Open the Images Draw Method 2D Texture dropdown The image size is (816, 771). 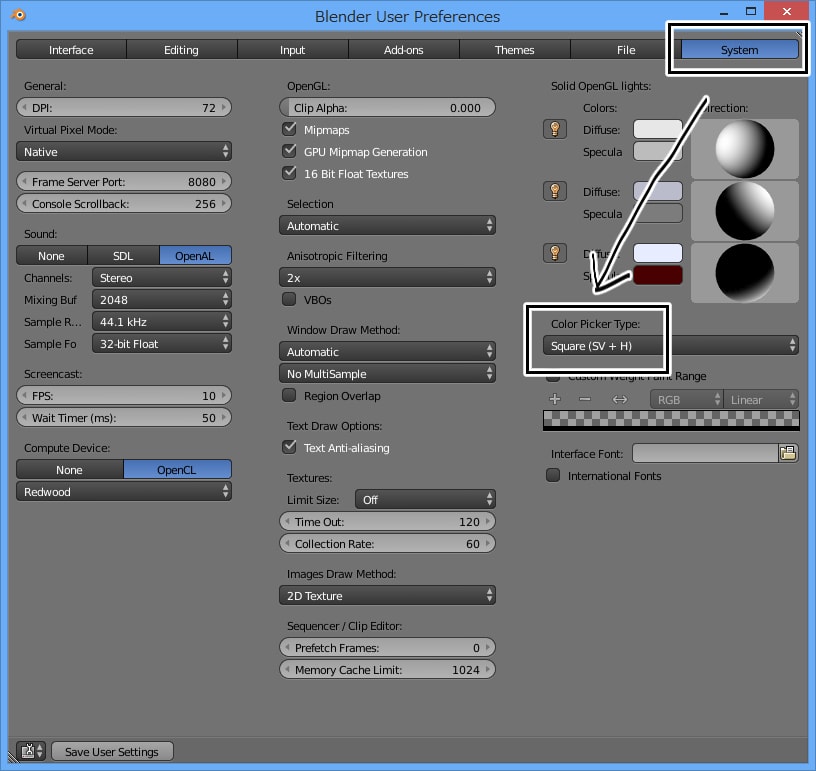coord(387,595)
